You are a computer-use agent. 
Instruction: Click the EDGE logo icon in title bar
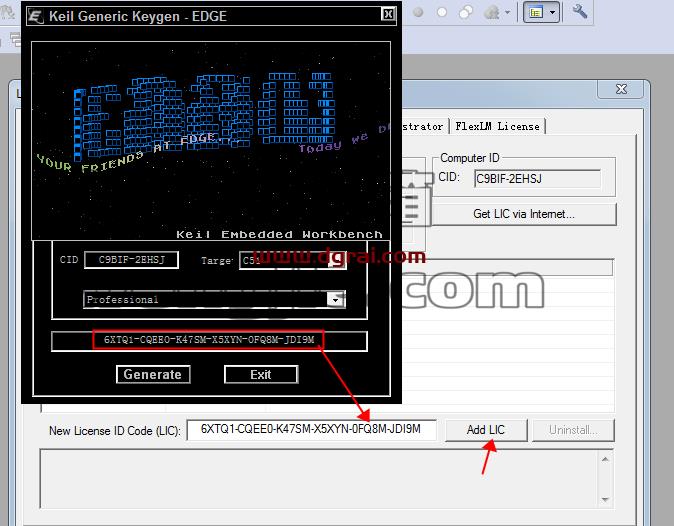coord(35,16)
